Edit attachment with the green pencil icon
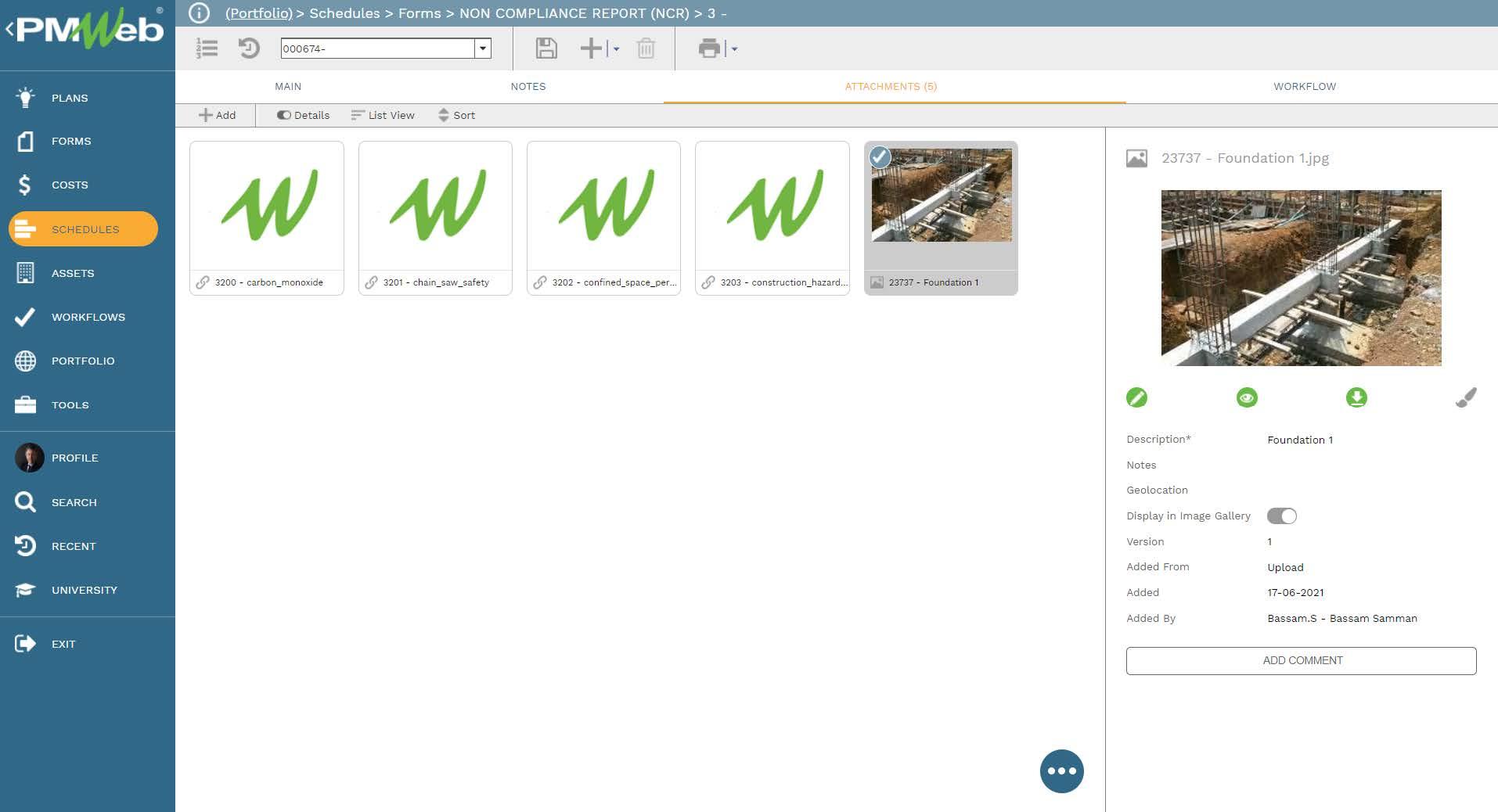This screenshot has width=1498, height=812. 1136,397
